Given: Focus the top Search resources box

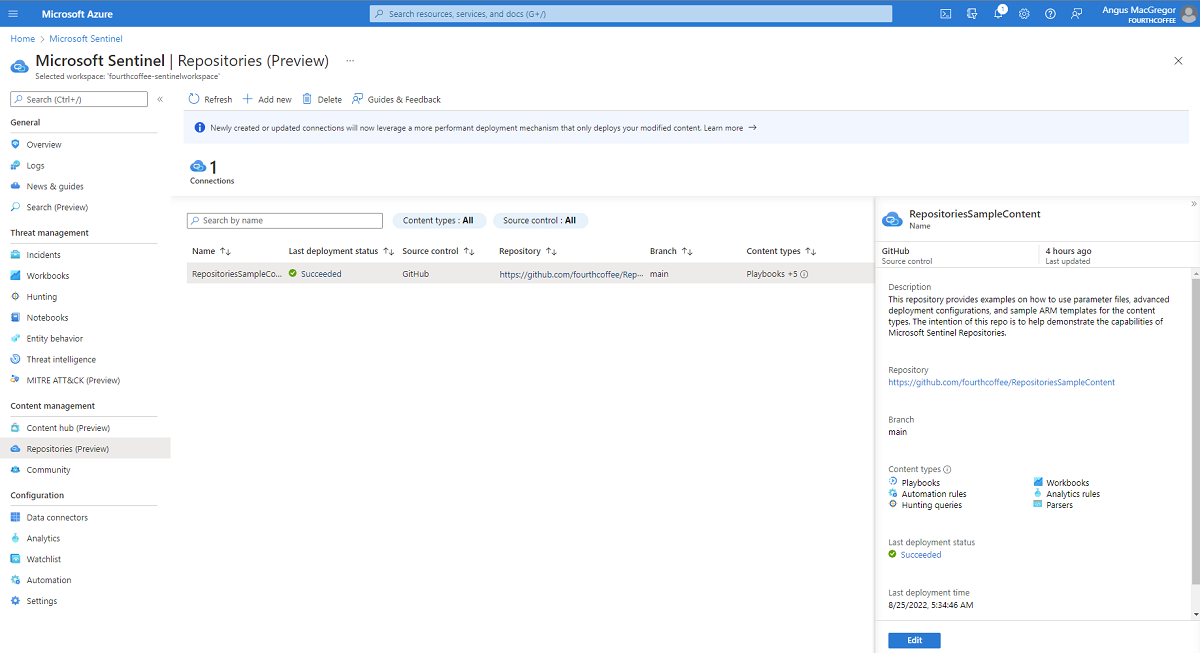Looking at the screenshot, I should point(631,14).
